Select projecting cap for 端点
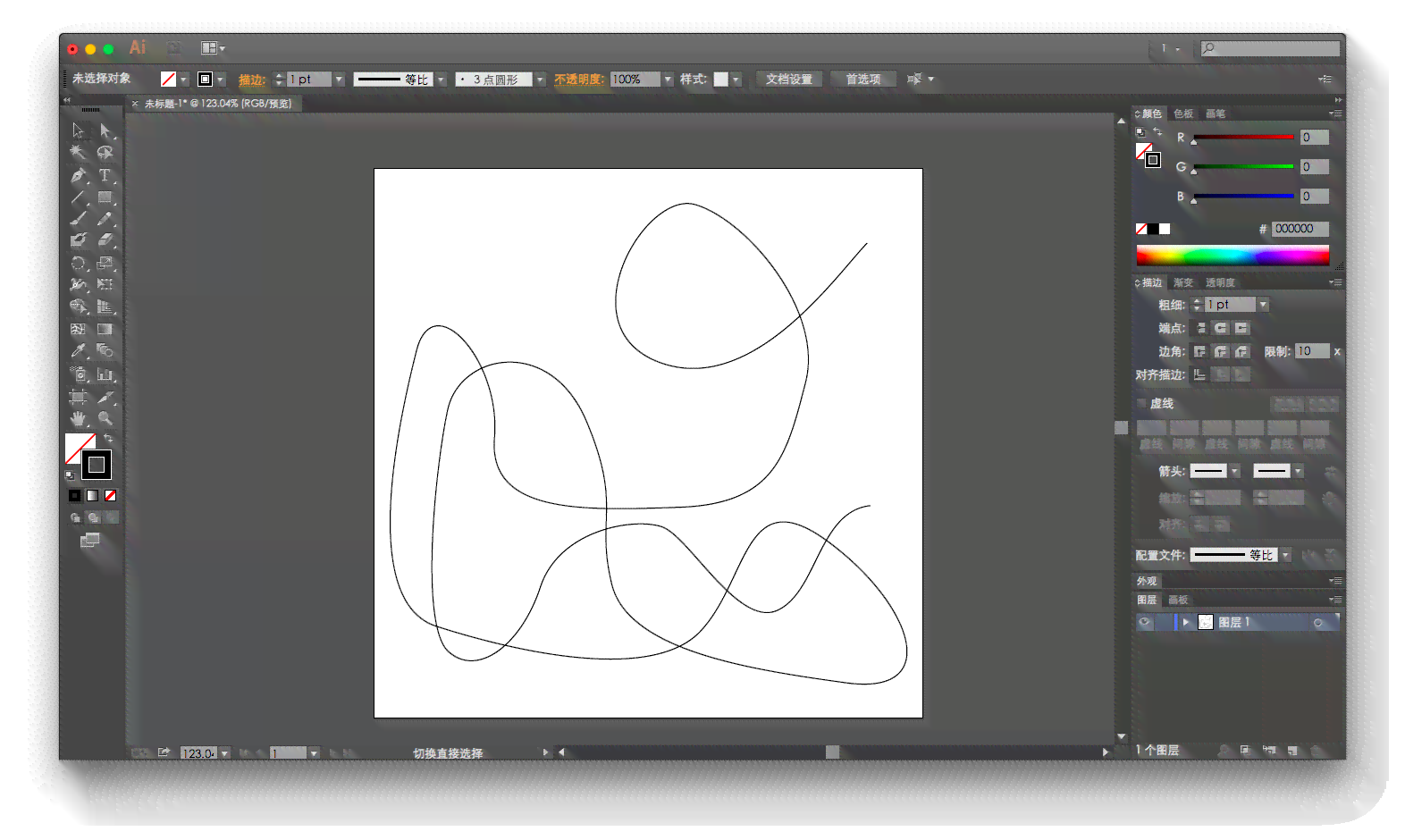 [1241, 328]
